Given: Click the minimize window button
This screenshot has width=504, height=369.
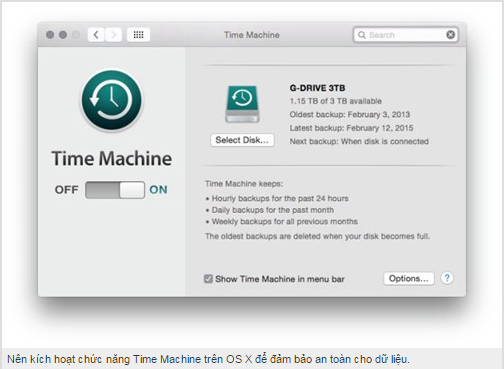Looking at the screenshot, I should click(x=63, y=35).
